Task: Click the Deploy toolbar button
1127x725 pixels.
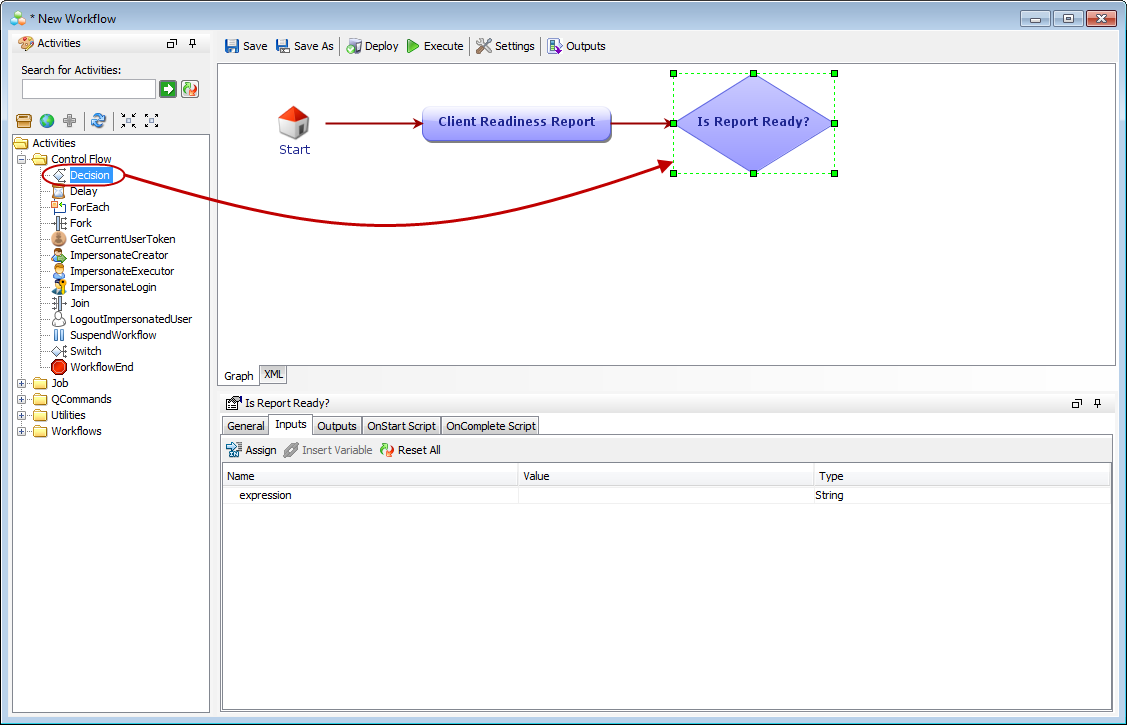Action: coord(372,46)
